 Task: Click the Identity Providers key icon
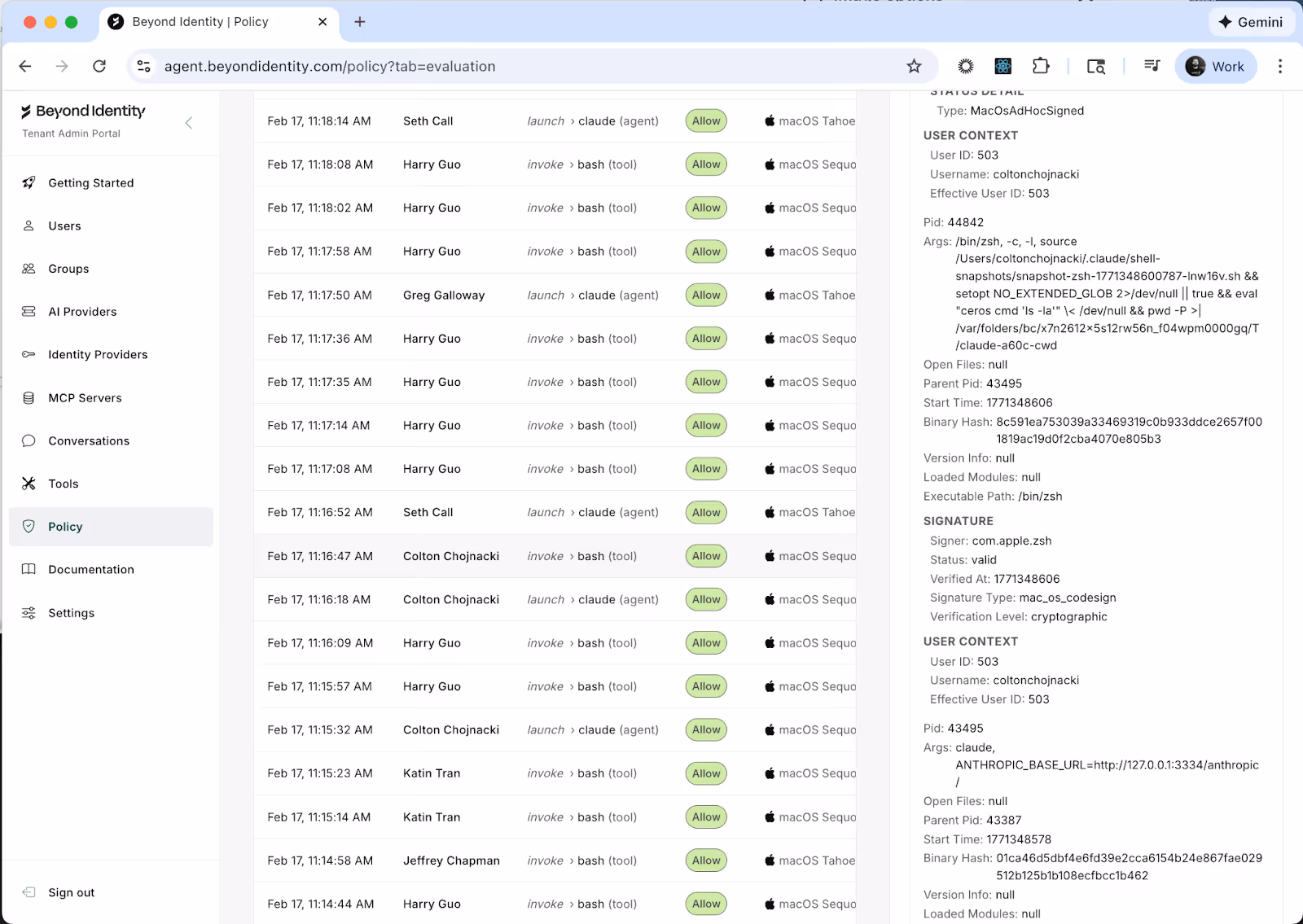[x=29, y=354]
